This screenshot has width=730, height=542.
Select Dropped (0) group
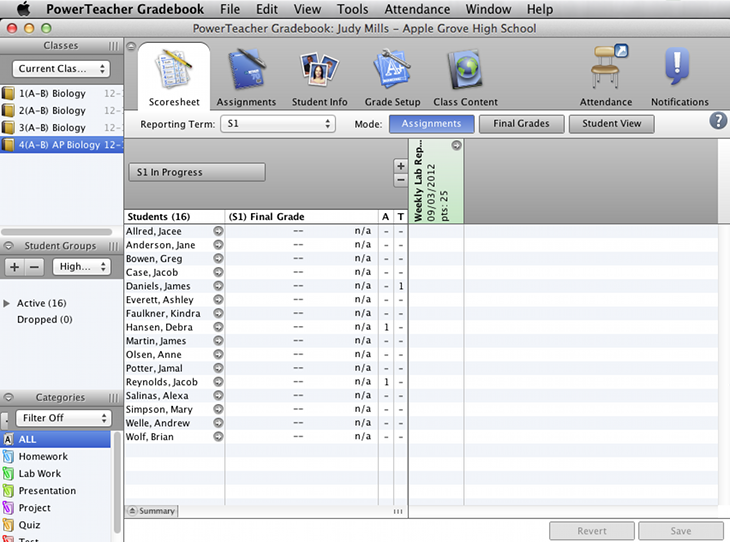click(x=45, y=320)
